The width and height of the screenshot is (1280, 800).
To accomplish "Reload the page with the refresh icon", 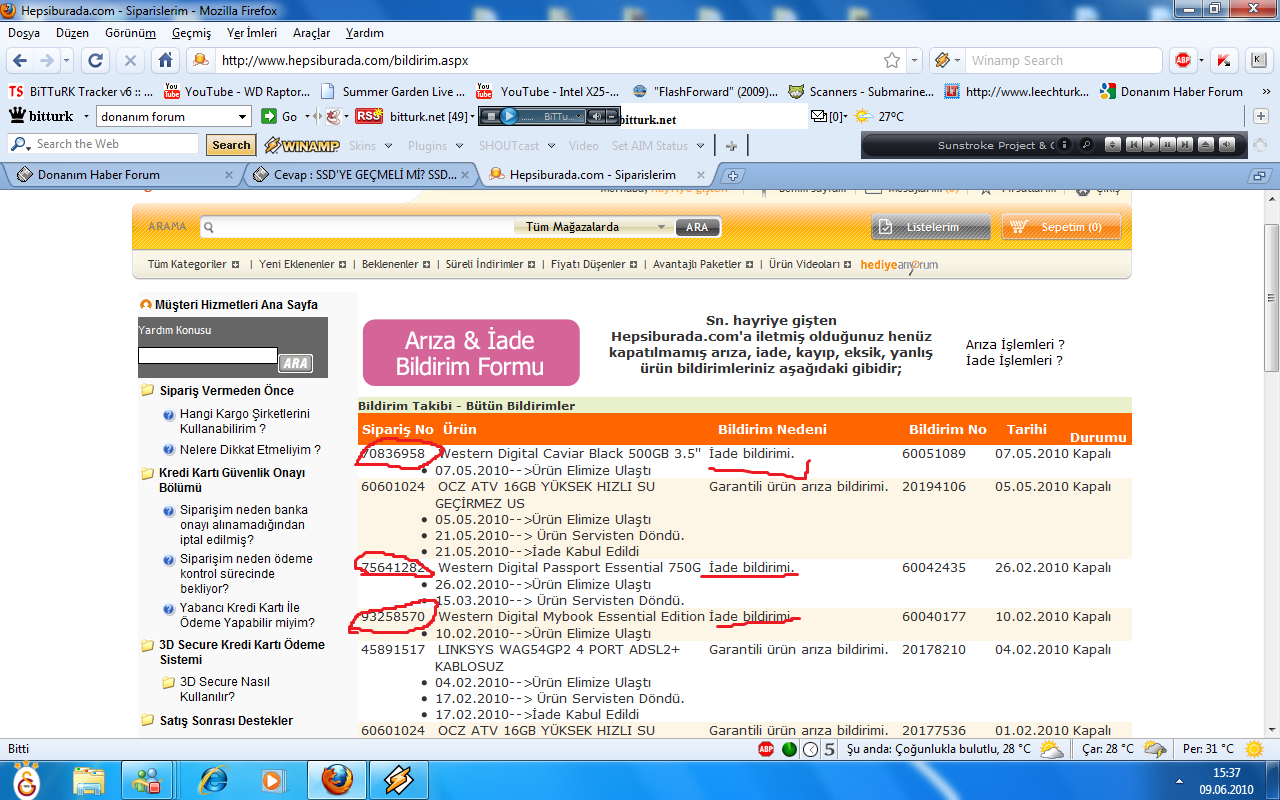I will click(96, 60).
